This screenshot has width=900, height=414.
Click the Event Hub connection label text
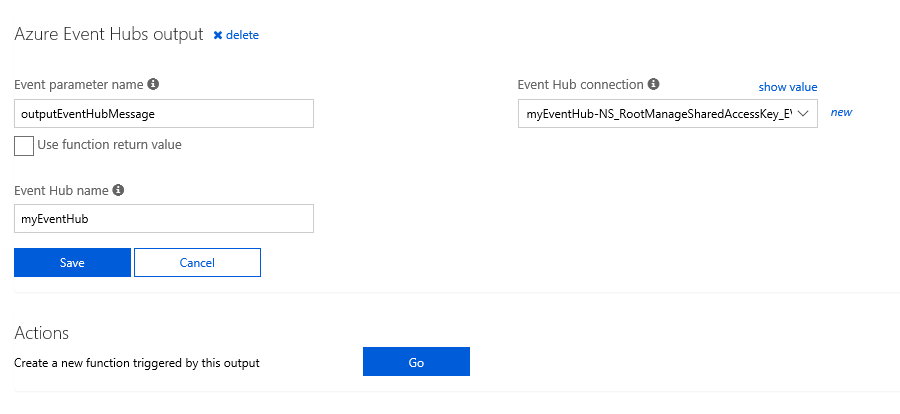(x=580, y=85)
